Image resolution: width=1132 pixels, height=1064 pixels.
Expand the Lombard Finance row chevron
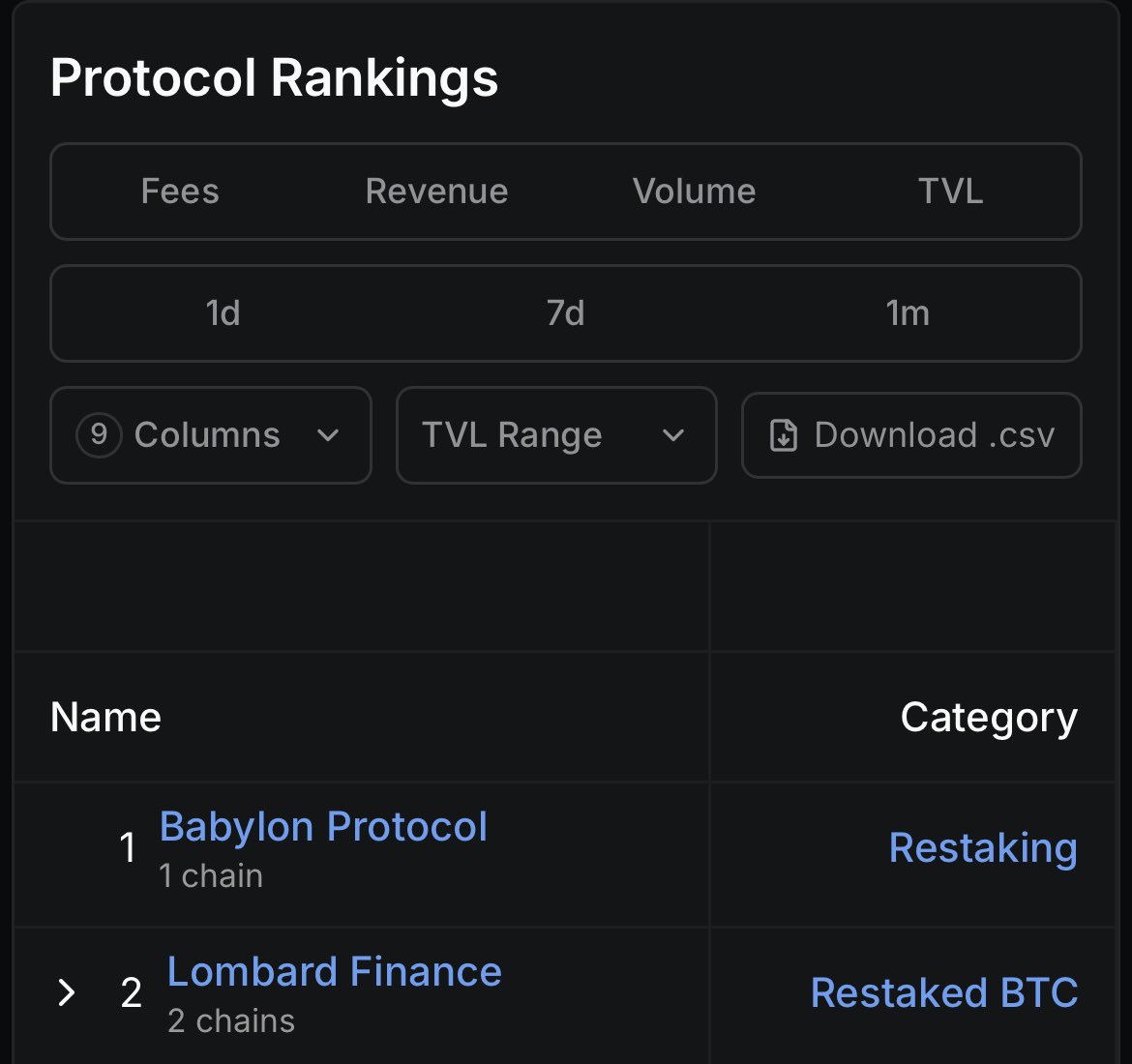[66, 992]
